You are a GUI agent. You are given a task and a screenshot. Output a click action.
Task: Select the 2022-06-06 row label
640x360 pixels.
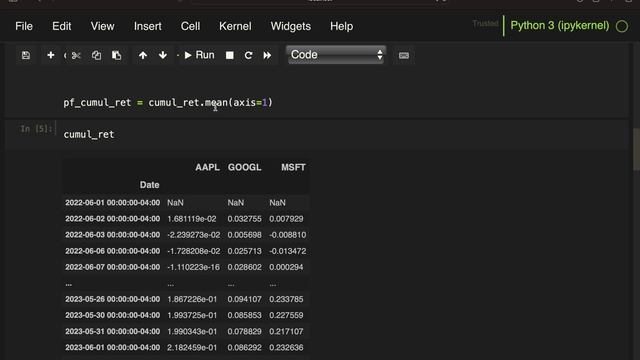pos(113,251)
